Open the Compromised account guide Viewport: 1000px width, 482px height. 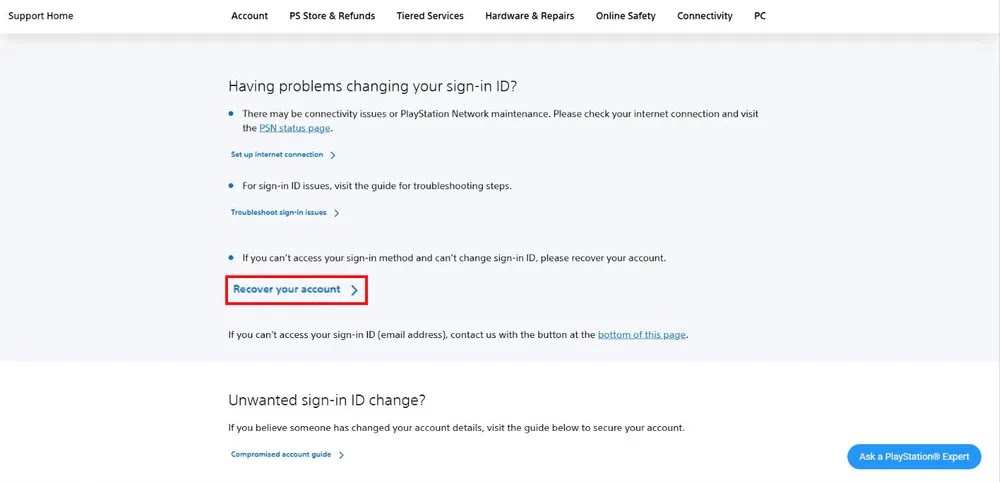click(281, 455)
